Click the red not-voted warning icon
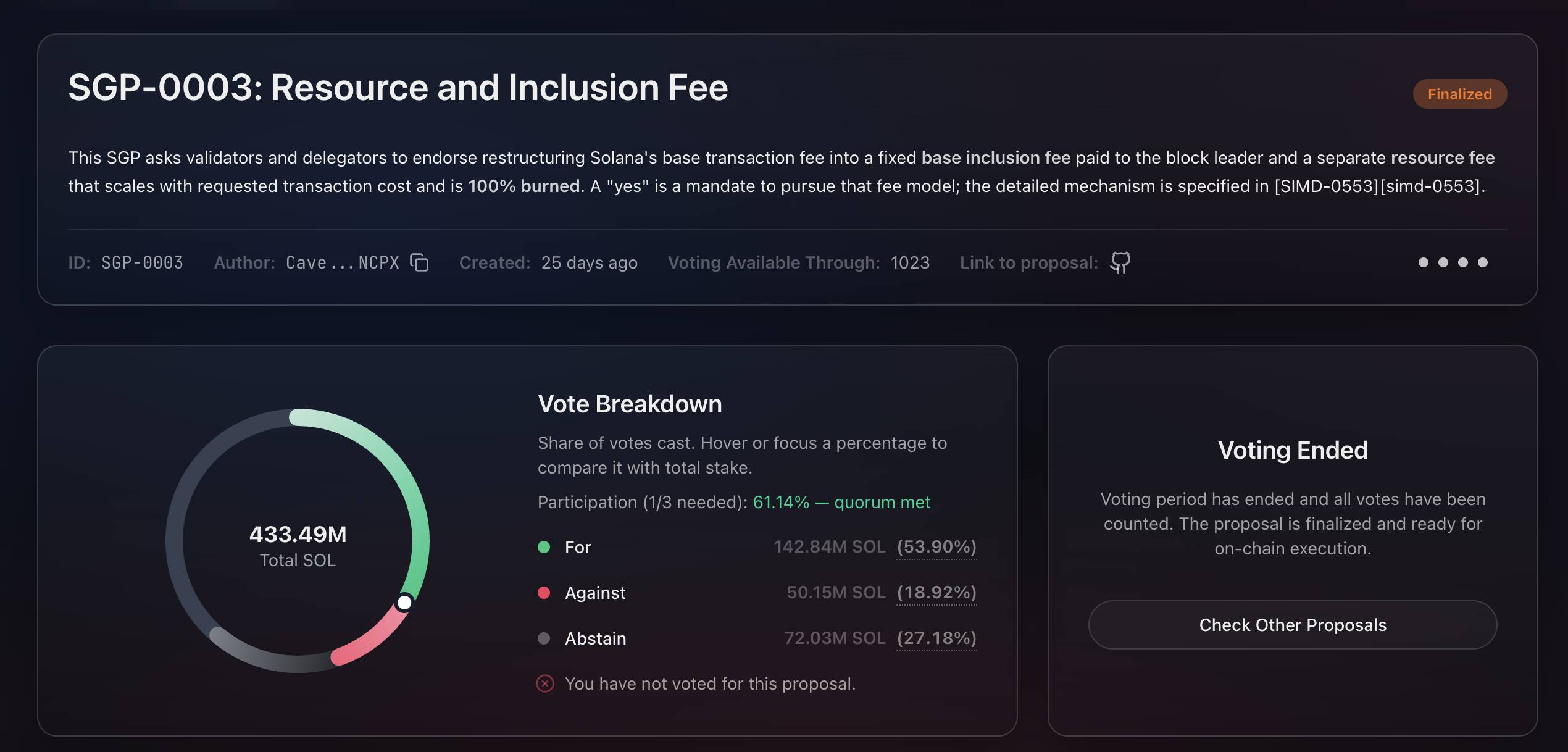This screenshot has height=752, width=1568. point(545,683)
